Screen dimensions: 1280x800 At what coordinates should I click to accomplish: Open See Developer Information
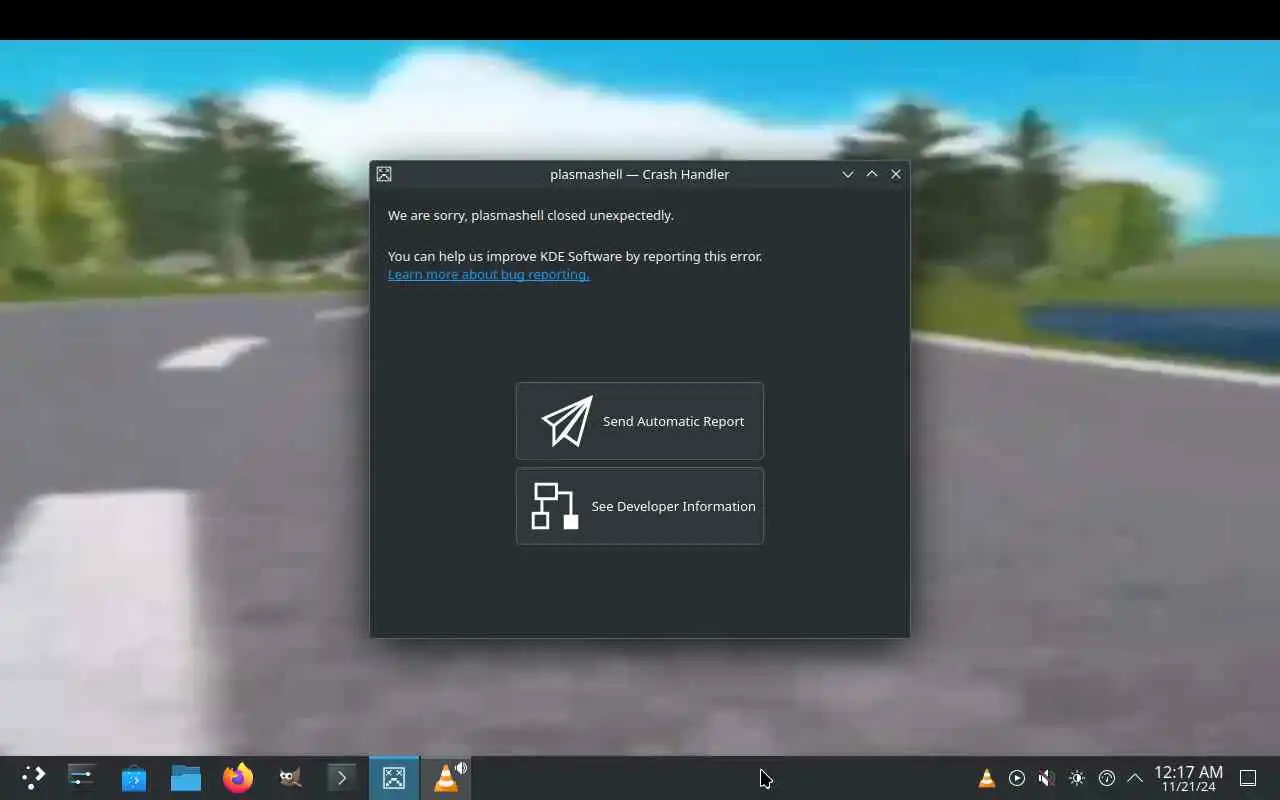point(640,506)
